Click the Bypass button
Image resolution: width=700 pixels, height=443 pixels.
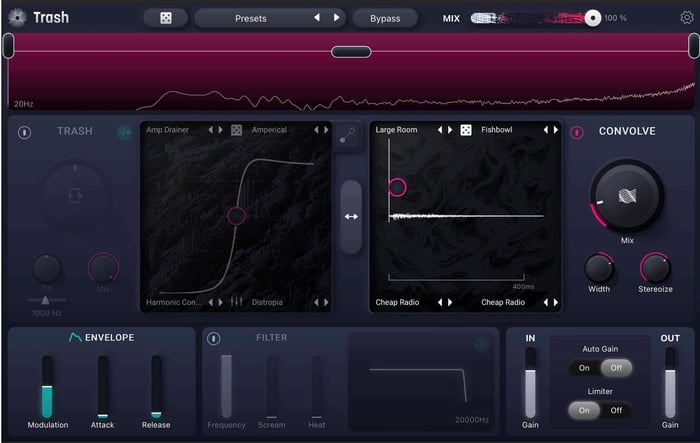(x=385, y=18)
